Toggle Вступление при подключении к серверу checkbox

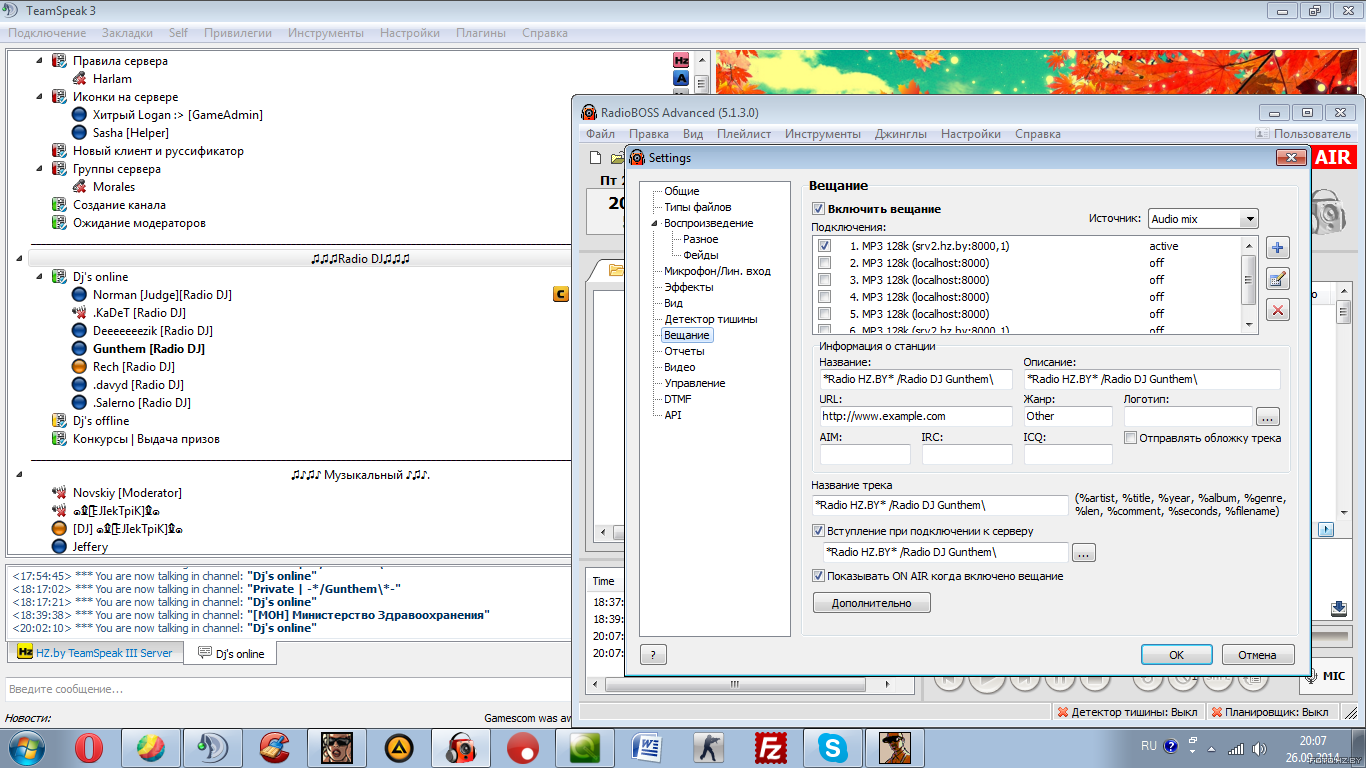(x=818, y=531)
